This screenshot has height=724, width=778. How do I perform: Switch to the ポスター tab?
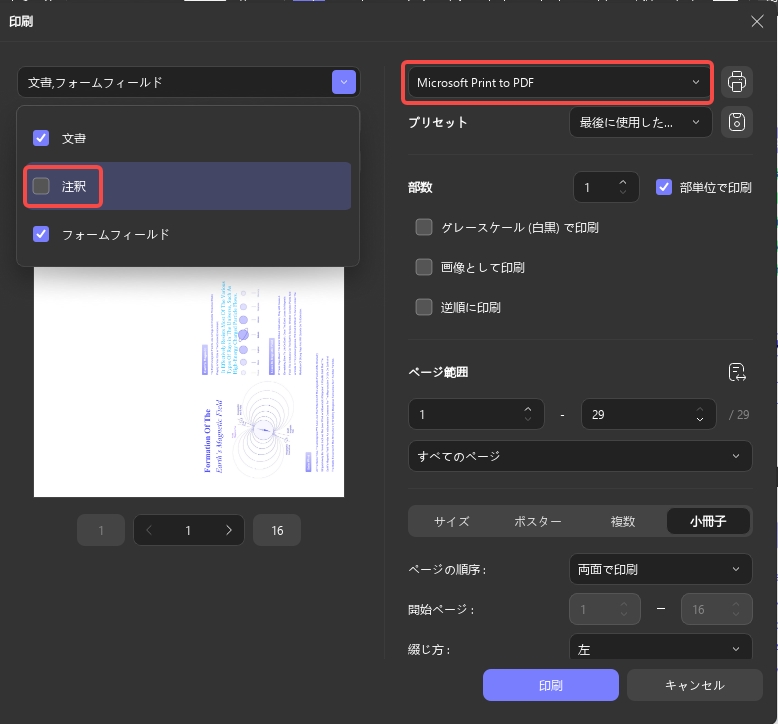[x=537, y=522]
